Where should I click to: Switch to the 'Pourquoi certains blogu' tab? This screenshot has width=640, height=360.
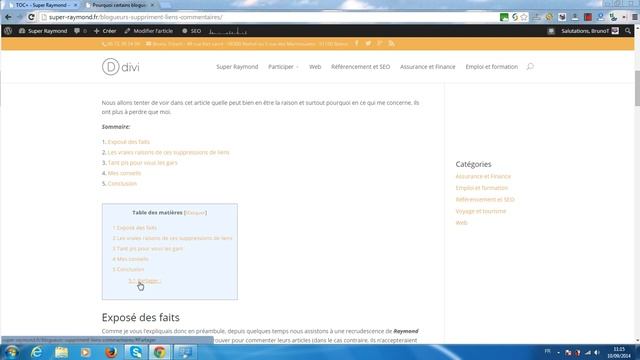click(x=118, y=5)
